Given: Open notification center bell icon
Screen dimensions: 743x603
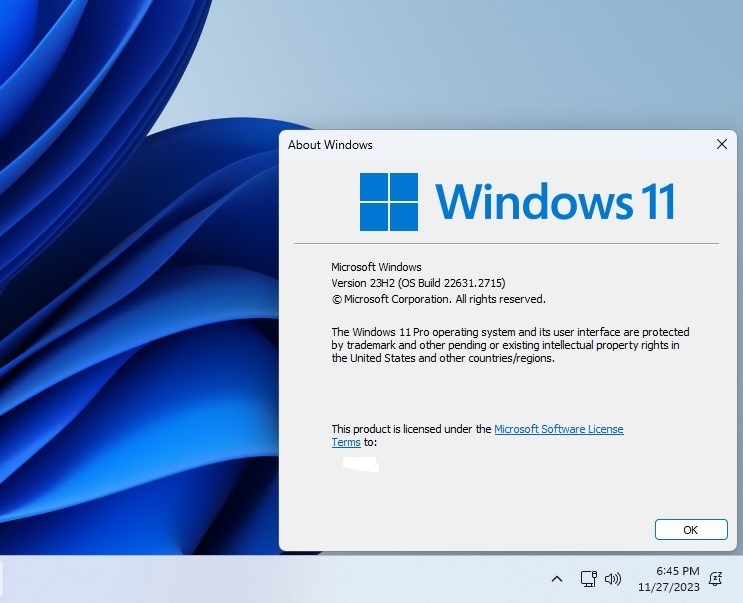Looking at the screenshot, I should (x=715, y=578).
